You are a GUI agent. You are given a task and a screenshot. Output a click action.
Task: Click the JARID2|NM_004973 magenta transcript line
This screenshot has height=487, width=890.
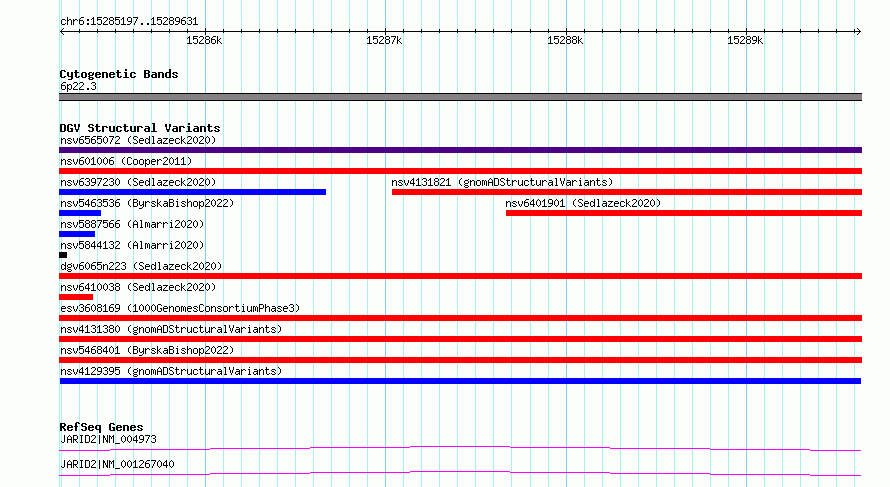pos(460,448)
